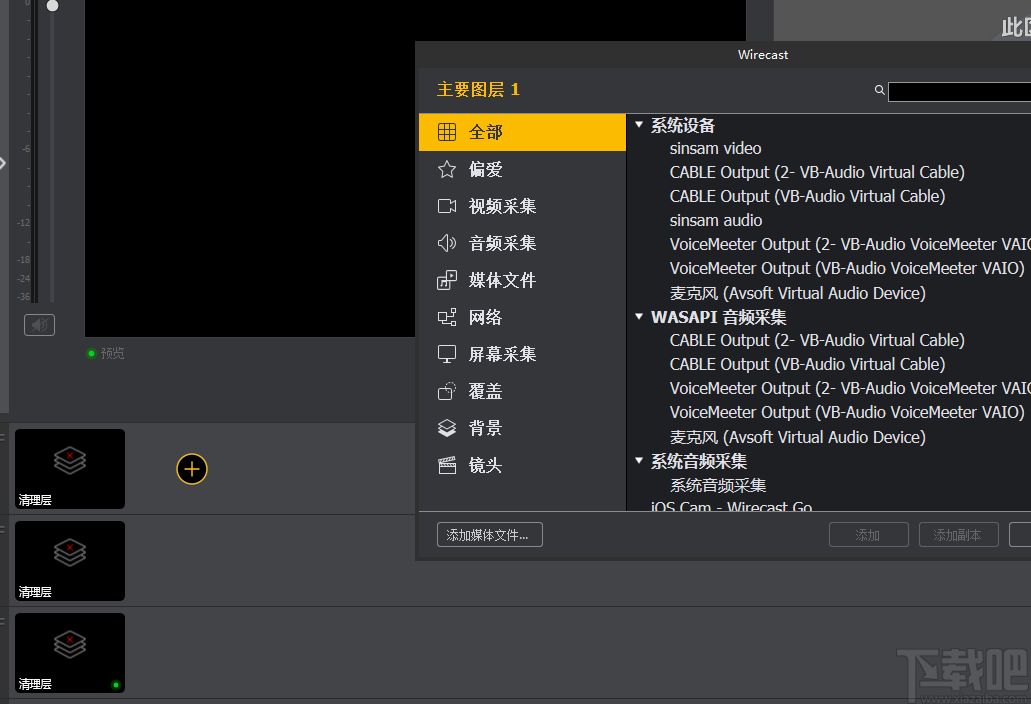Toggle selection of sinsam audio device

coord(715,220)
